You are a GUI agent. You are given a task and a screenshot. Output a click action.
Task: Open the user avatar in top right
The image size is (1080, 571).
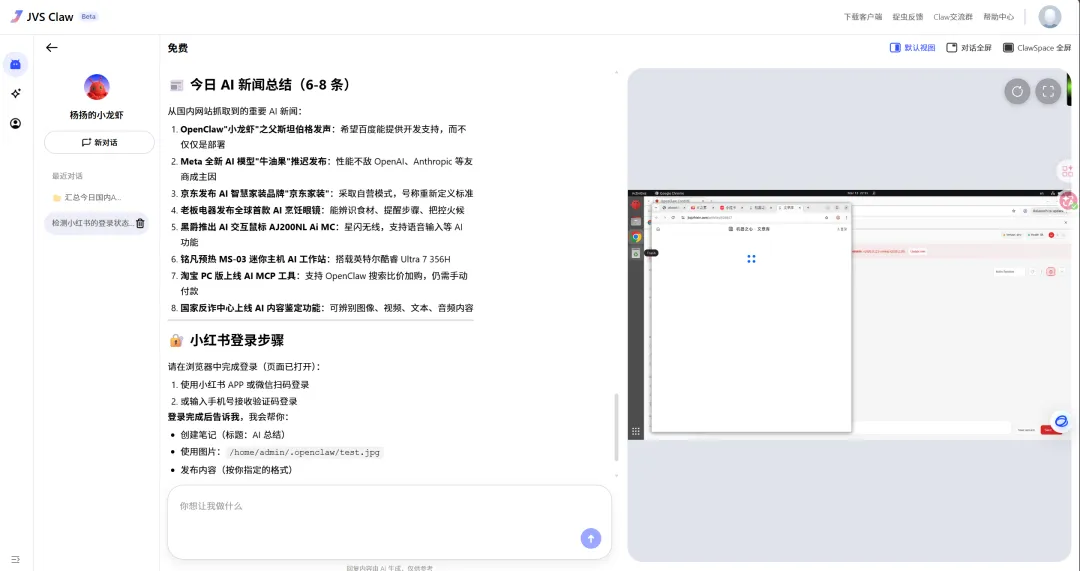click(1050, 17)
